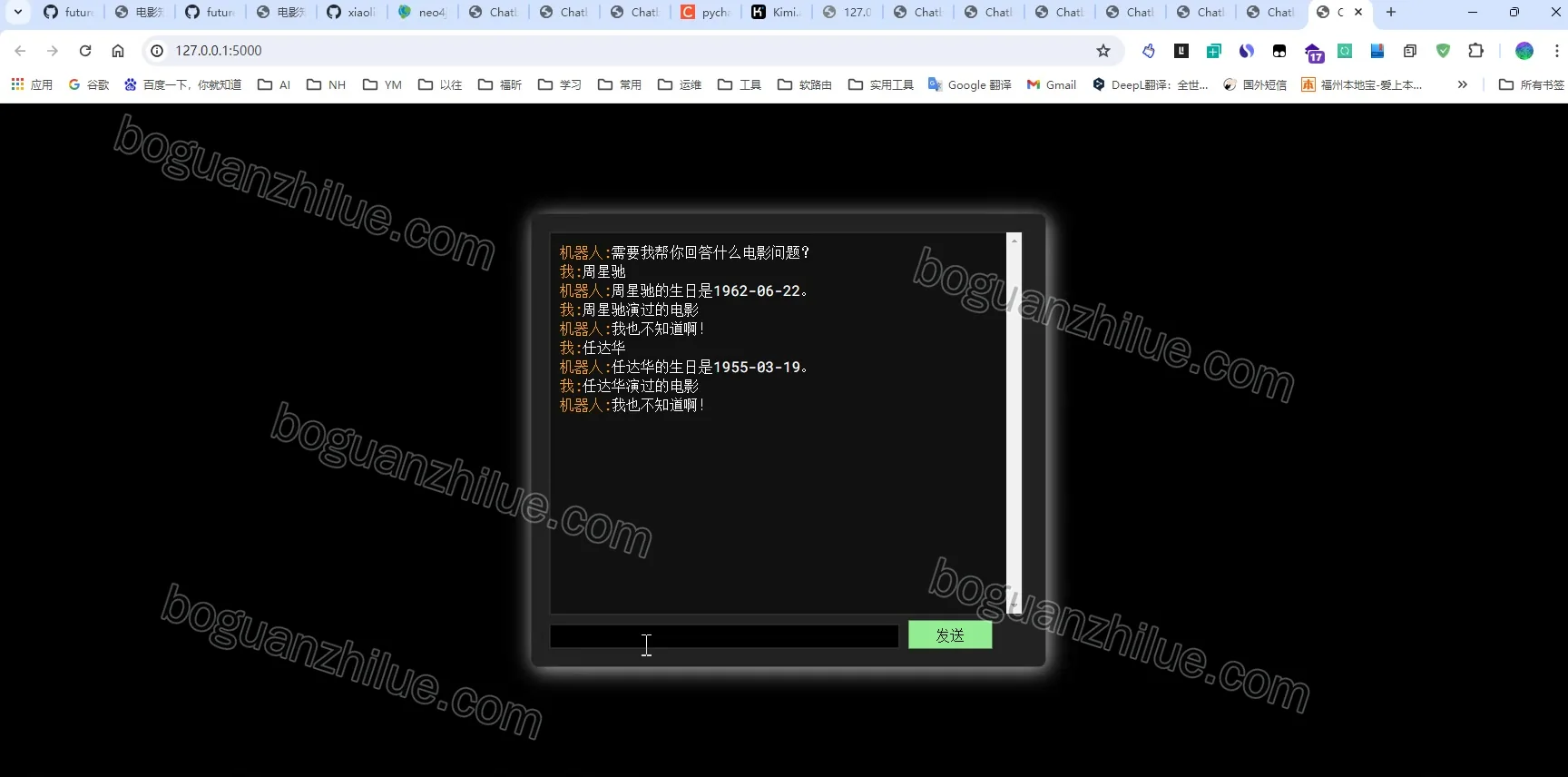
Task: Open the 百度一下，你就知道 bookmark
Action: click(x=182, y=84)
